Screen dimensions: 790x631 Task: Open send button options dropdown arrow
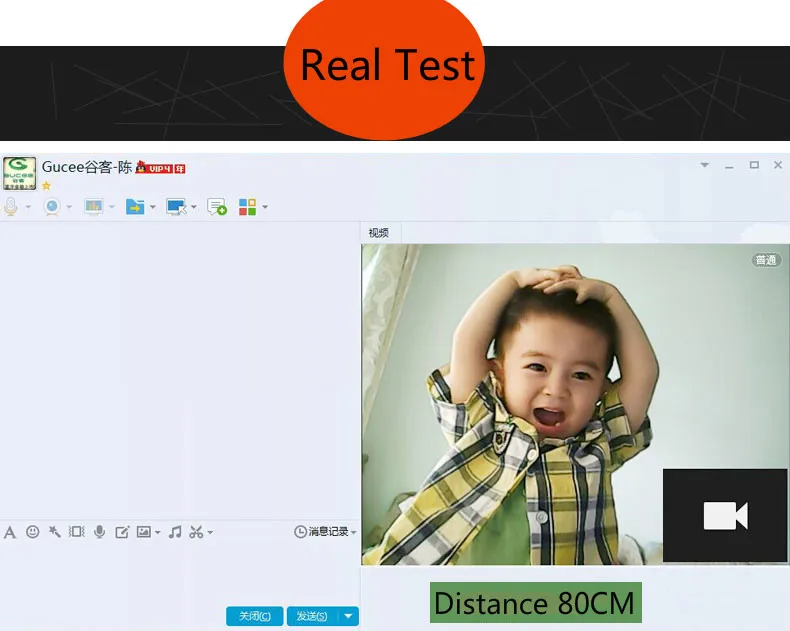tap(348, 616)
